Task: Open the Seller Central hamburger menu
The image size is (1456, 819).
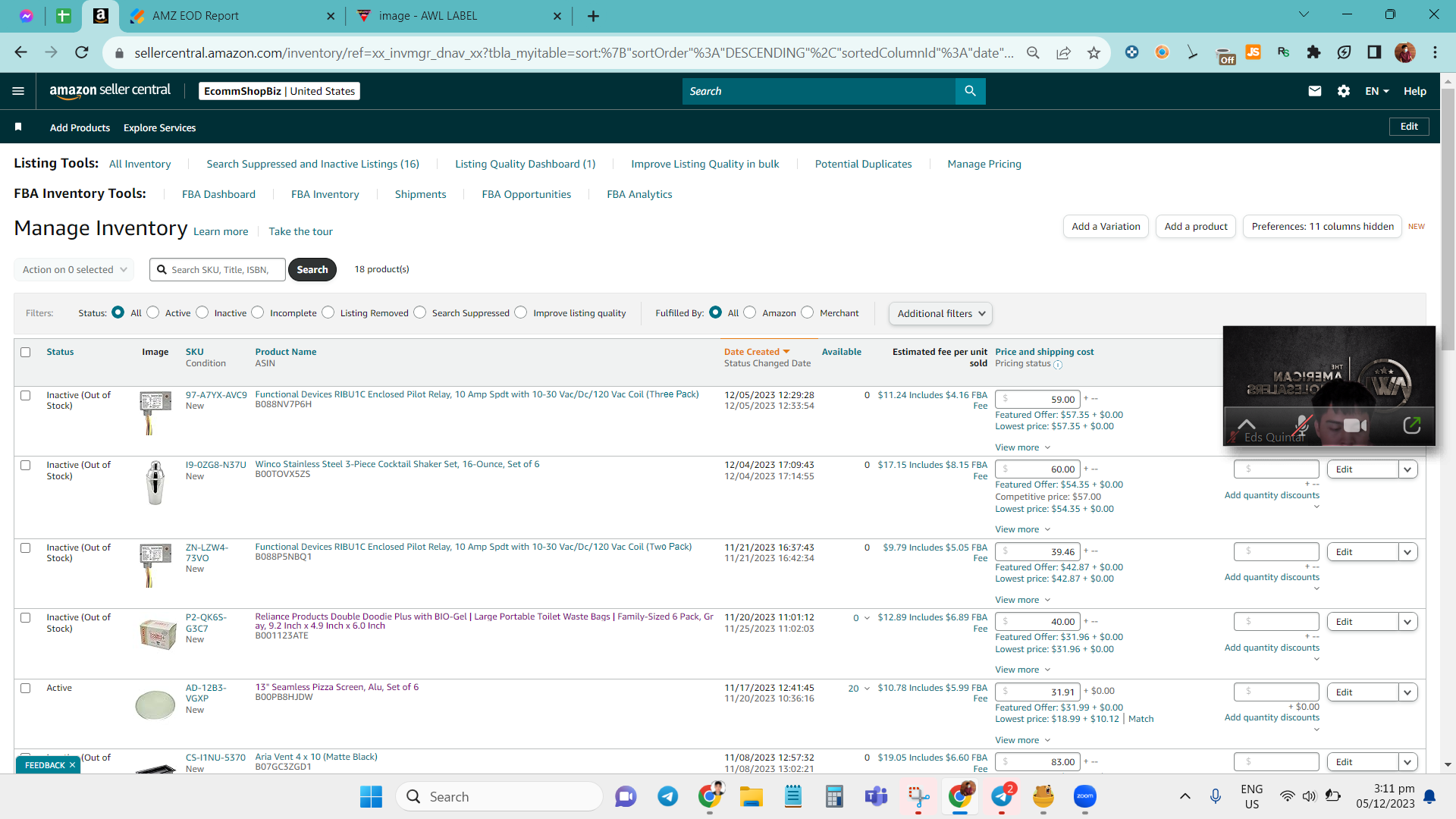Action: coord(18,91)
